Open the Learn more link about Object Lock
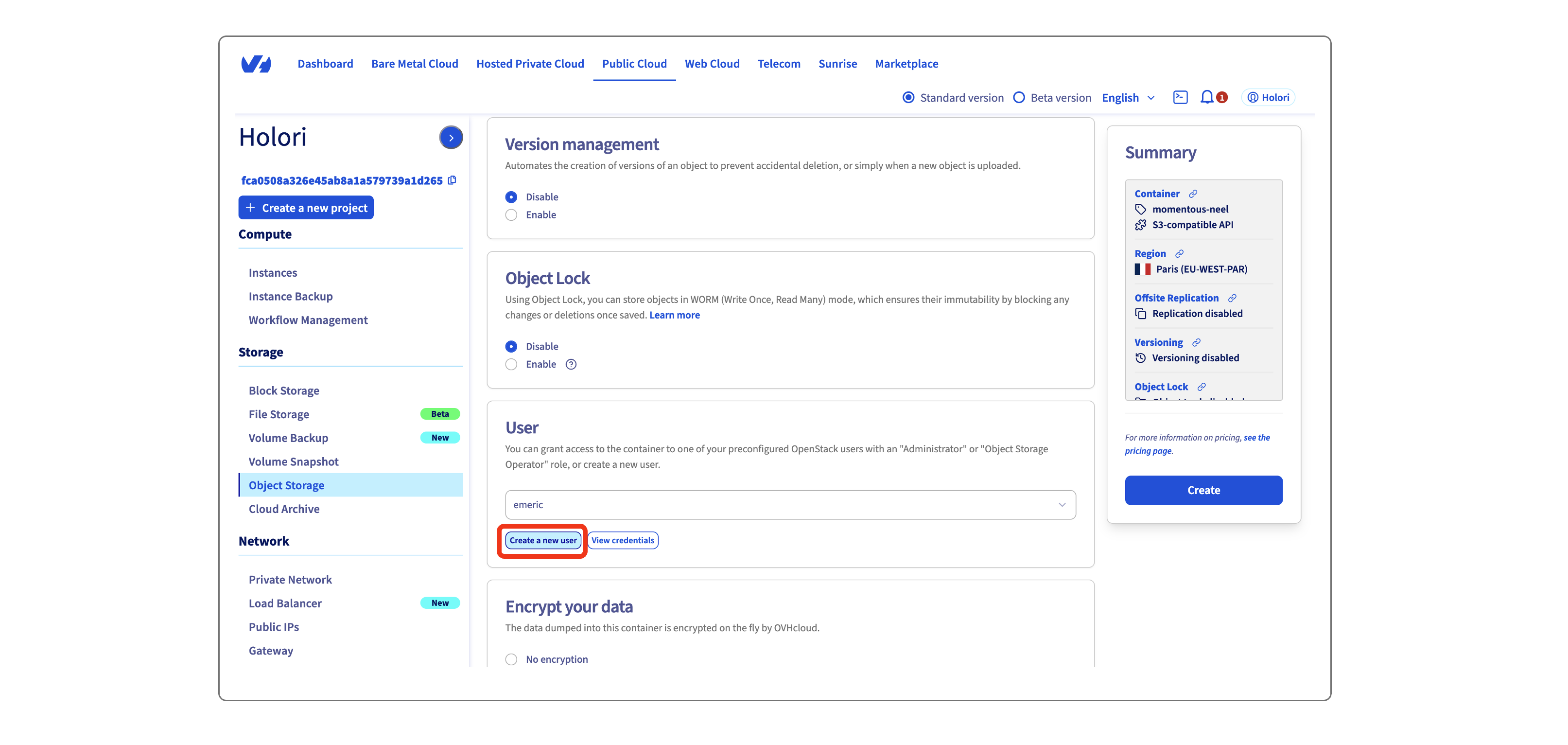1568x745 pixels. pyautogui.click(x=674, y=315)
